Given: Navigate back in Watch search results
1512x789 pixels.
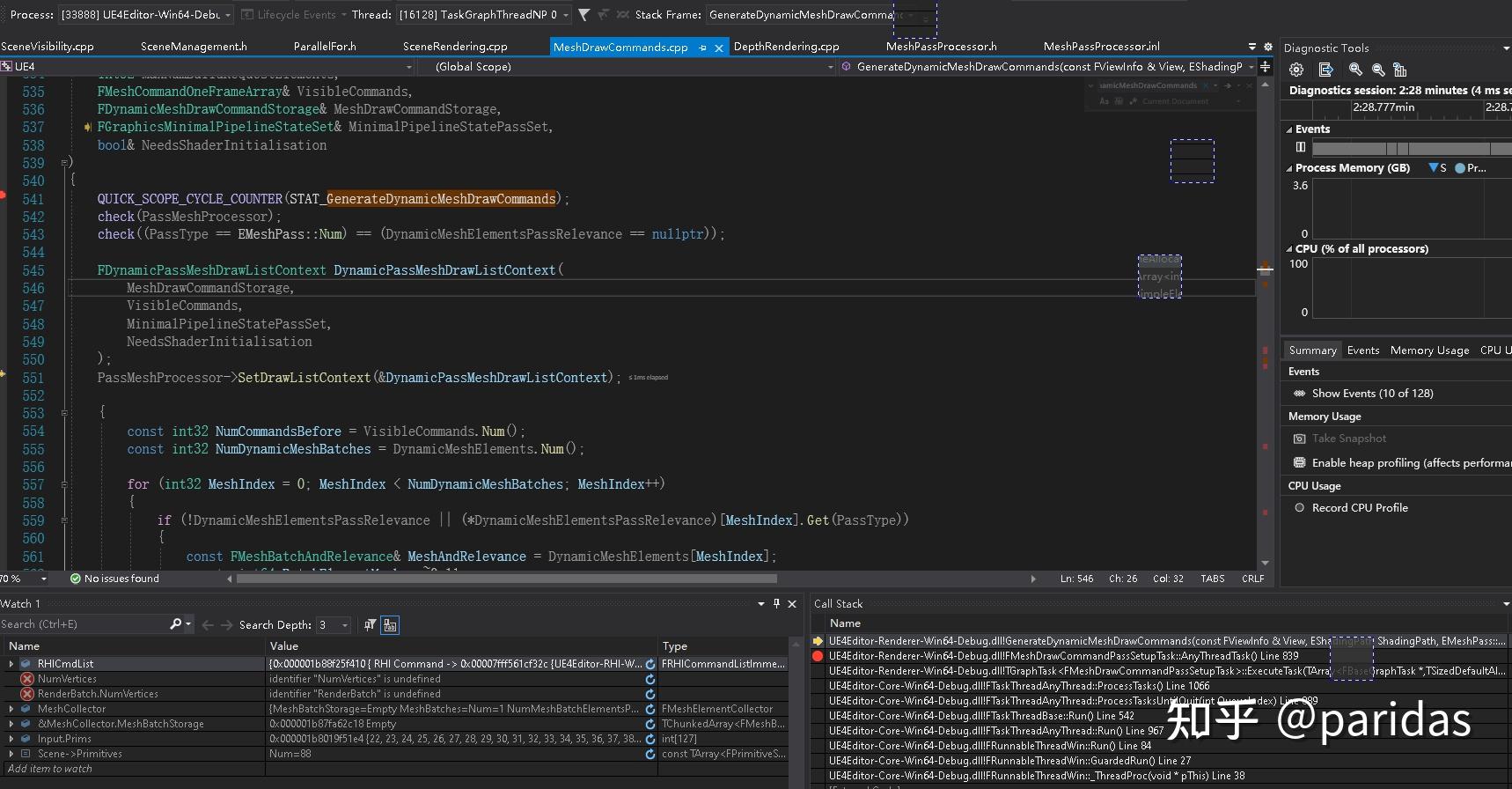Looking at the screenshot, I should [x=208, y=624].
